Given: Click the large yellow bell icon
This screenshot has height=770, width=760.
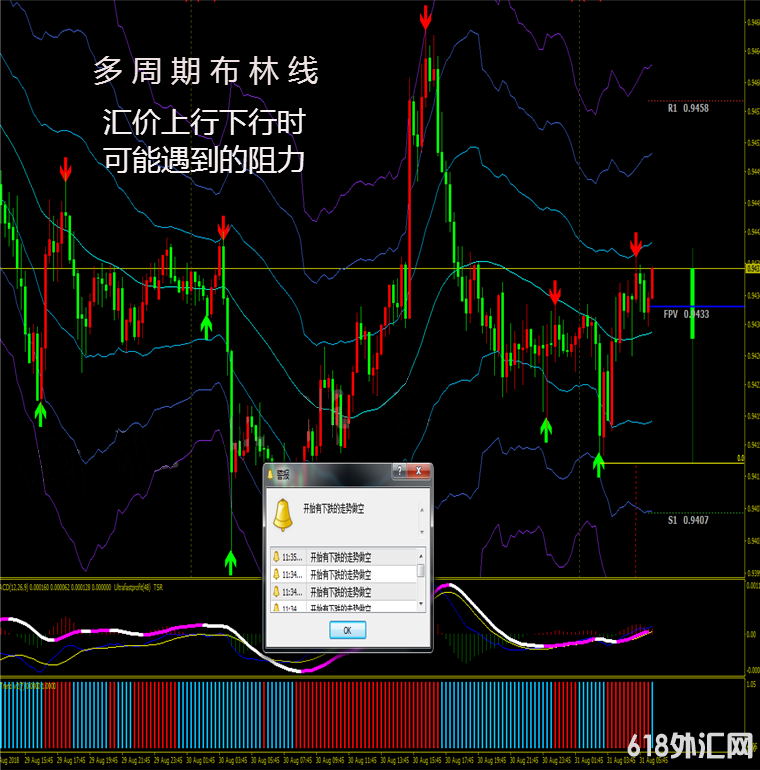Looking at the screenshot, I should click(284, 514).
